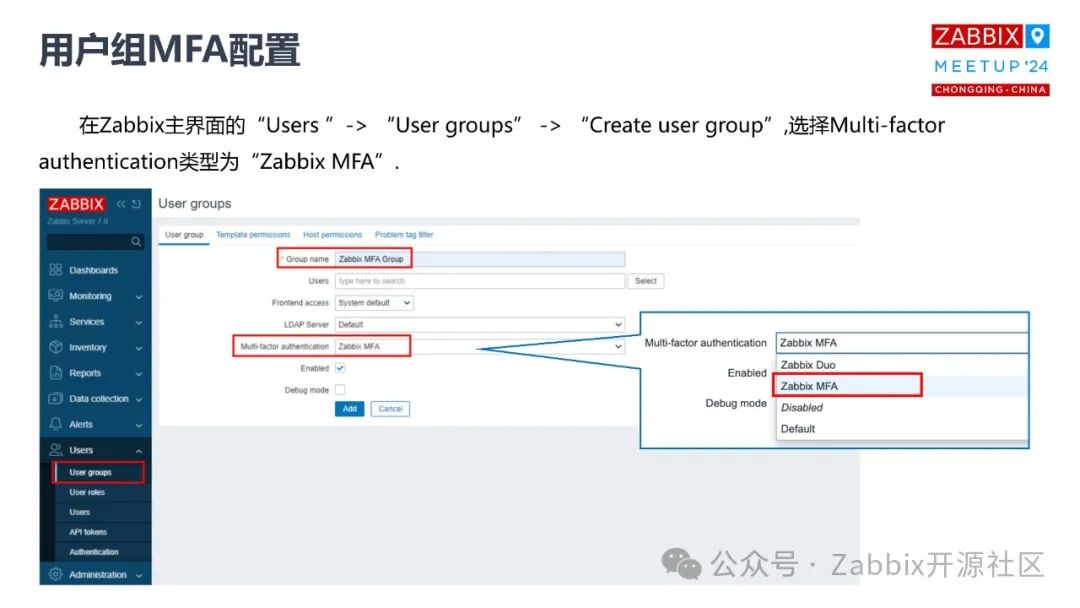Open the LDAP Server dropdown

click(479, 324)
